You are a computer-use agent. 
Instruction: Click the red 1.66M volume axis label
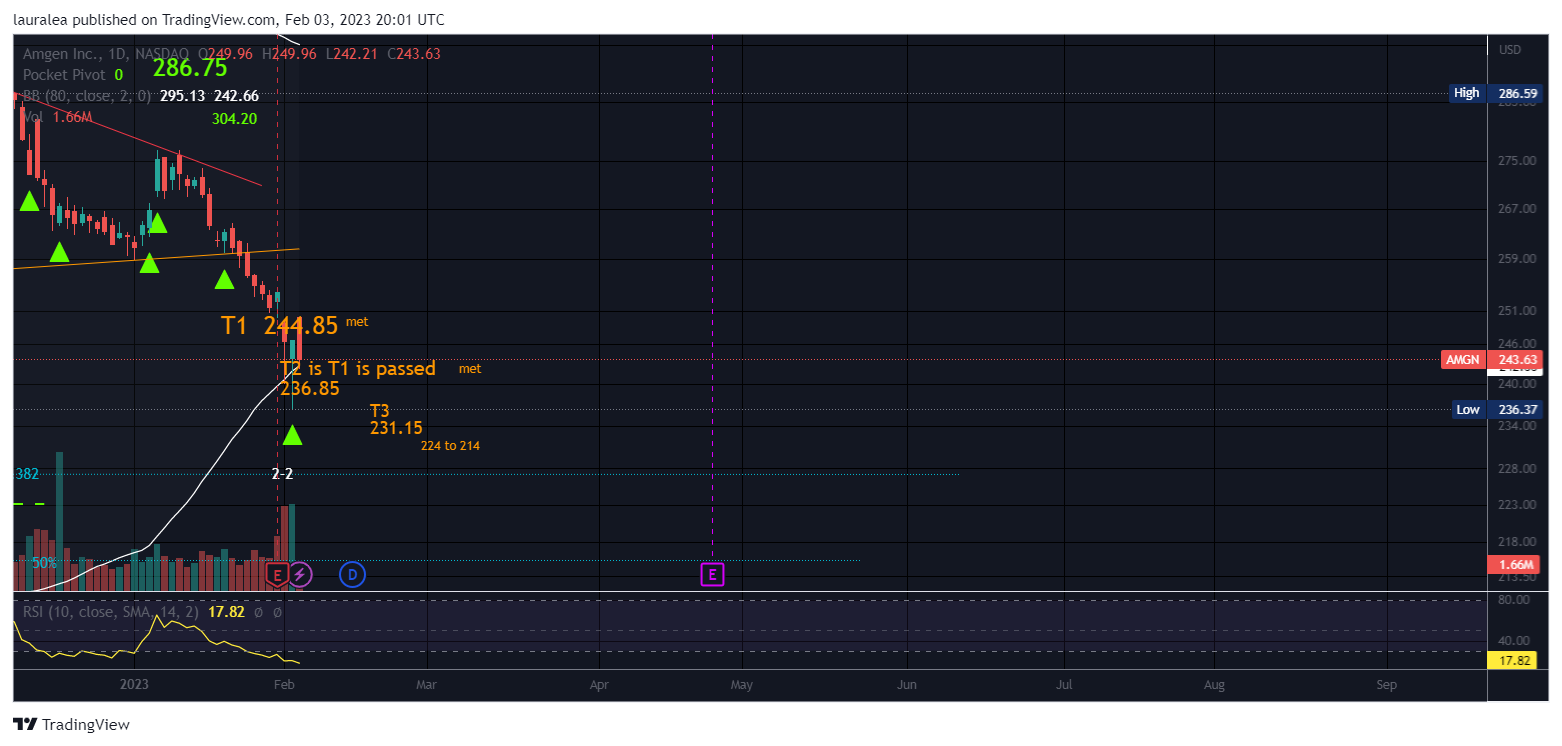coord(1514,564)
